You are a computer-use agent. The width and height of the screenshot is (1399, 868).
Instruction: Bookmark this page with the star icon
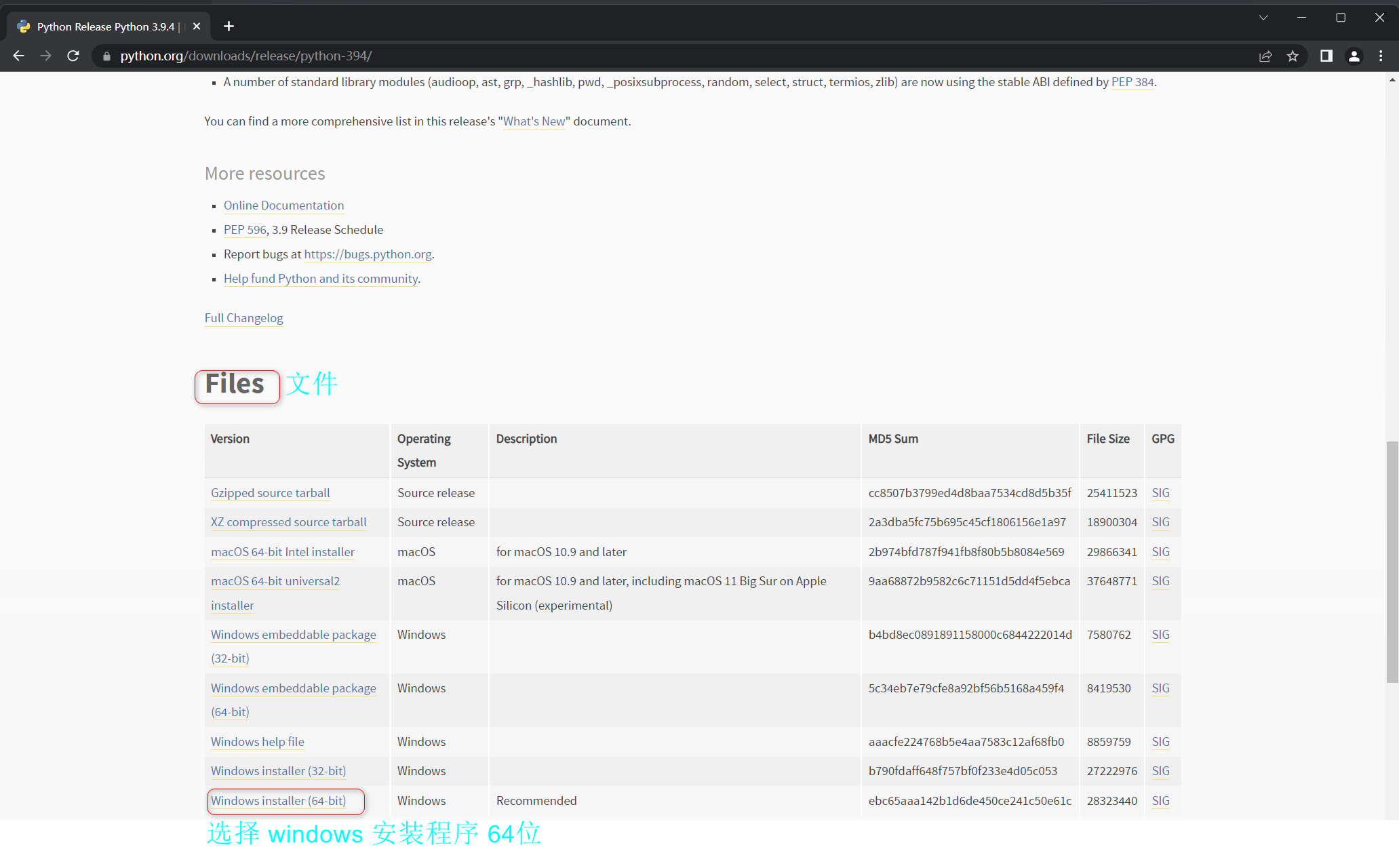tap(1293, 56)
